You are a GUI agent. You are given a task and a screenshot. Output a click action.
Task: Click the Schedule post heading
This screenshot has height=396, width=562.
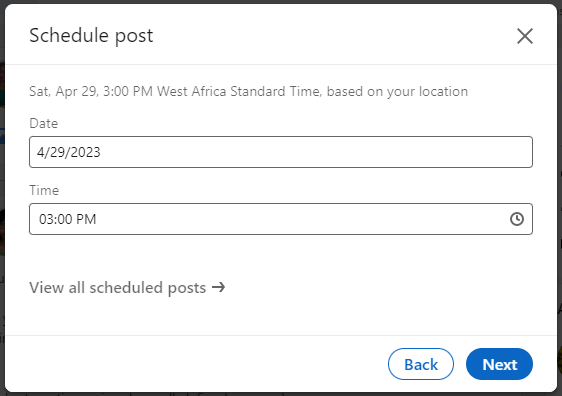click(x=91, y=36)
